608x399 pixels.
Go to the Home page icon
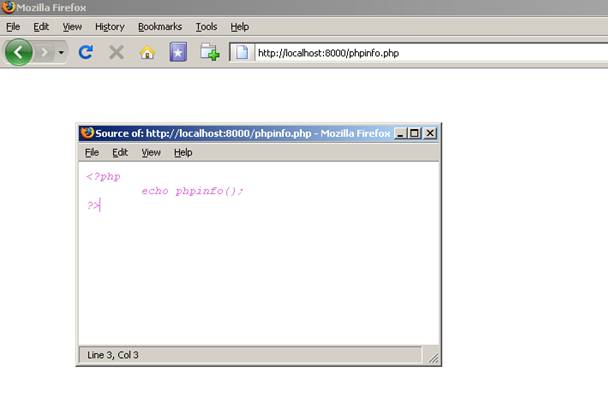click(147, 52)
